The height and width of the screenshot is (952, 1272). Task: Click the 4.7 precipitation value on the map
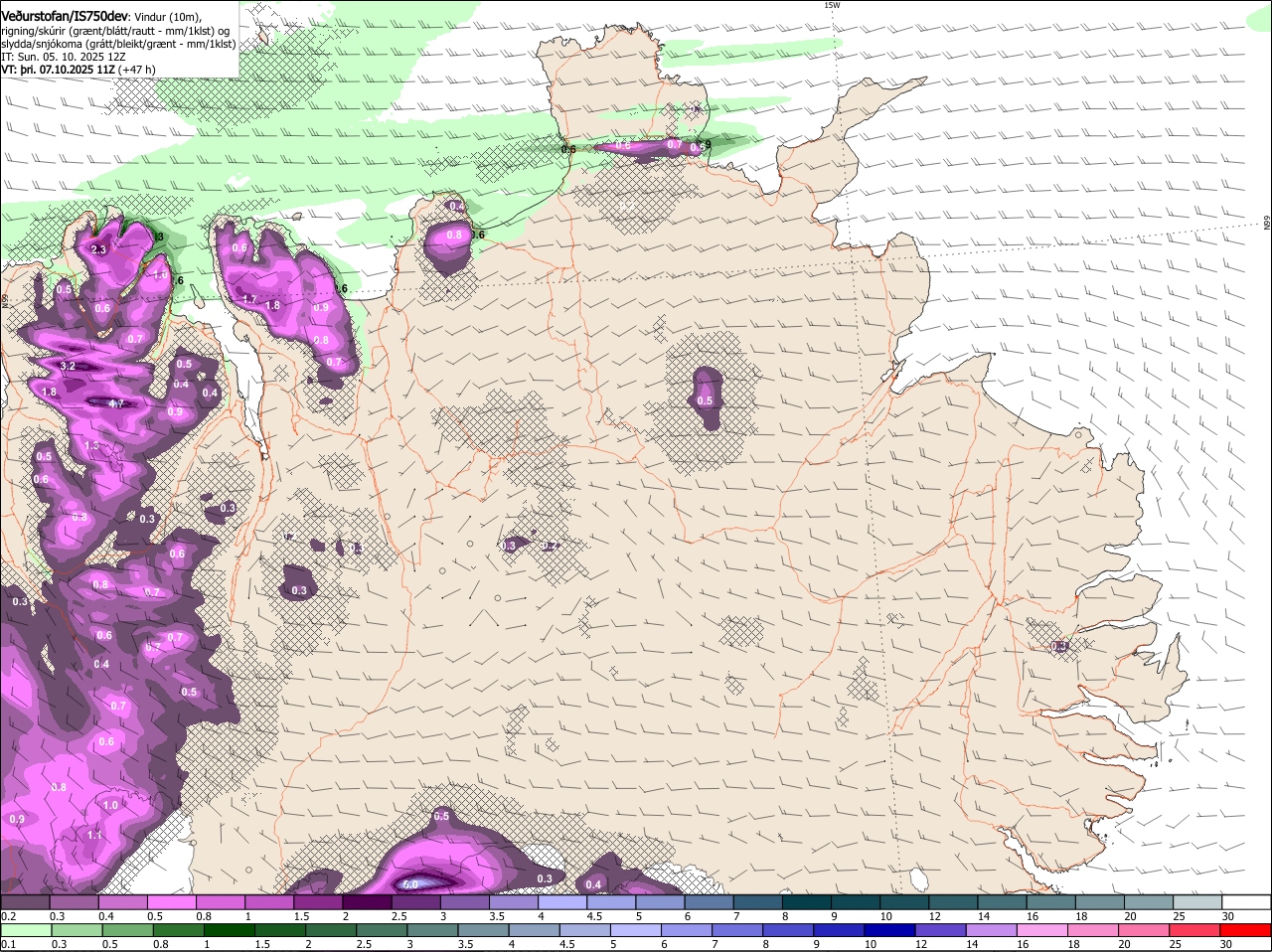click(116, 403)
